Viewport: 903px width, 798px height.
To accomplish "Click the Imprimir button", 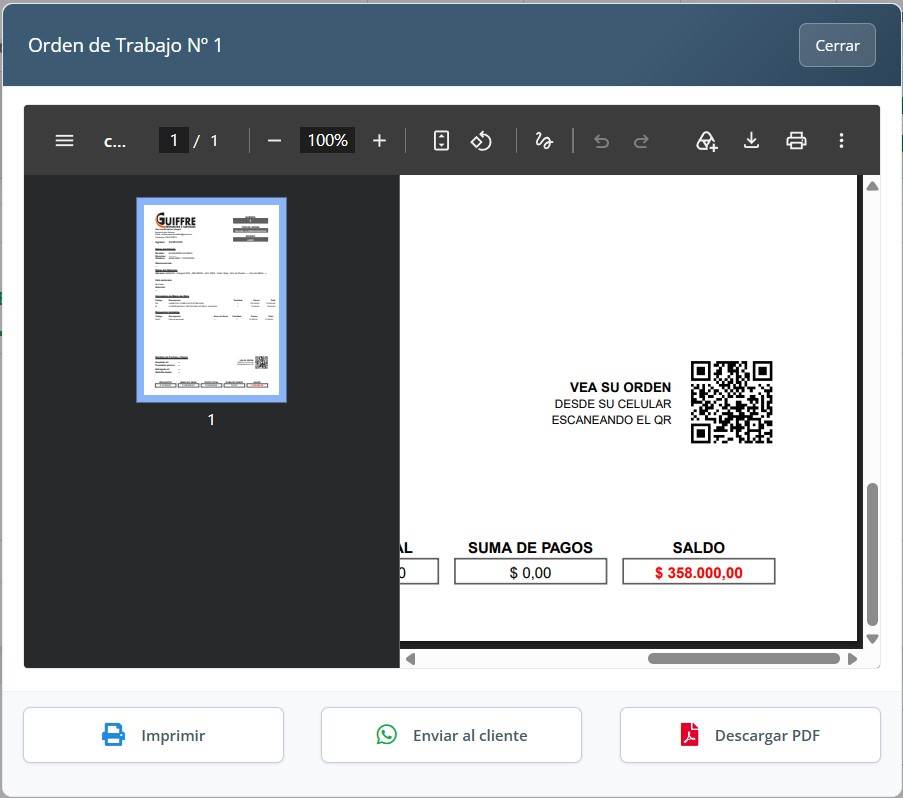I will 153,735.
